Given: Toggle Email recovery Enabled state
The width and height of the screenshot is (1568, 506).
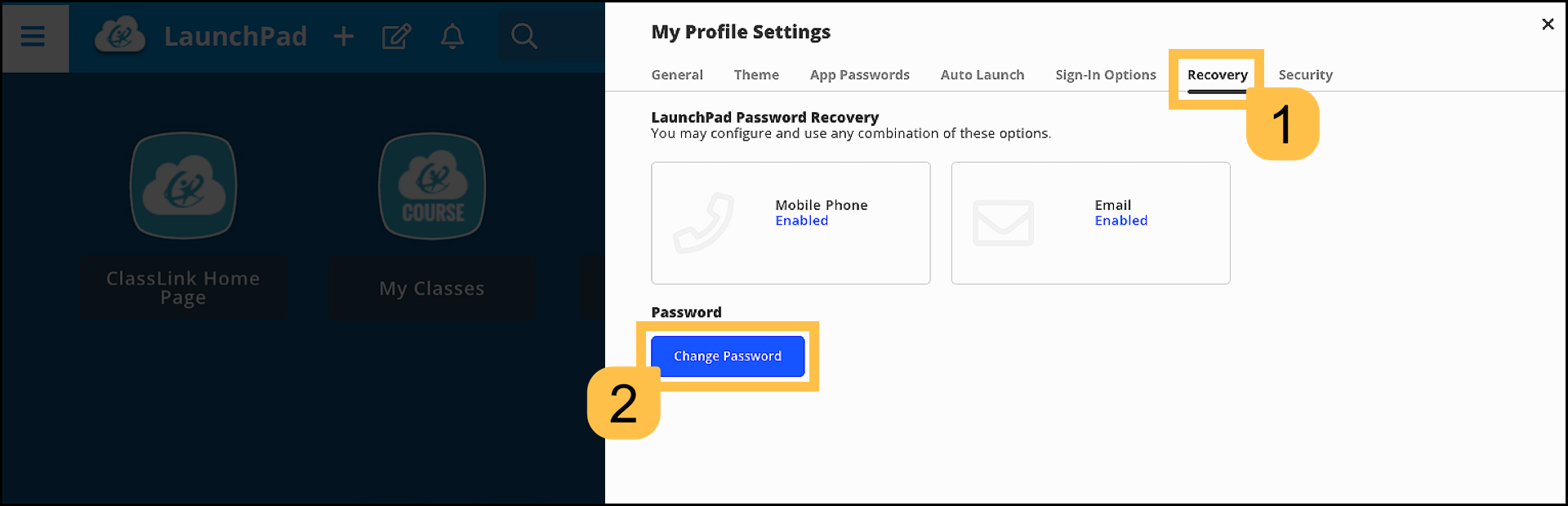Looking at the screenshot, I should 1120,220.
